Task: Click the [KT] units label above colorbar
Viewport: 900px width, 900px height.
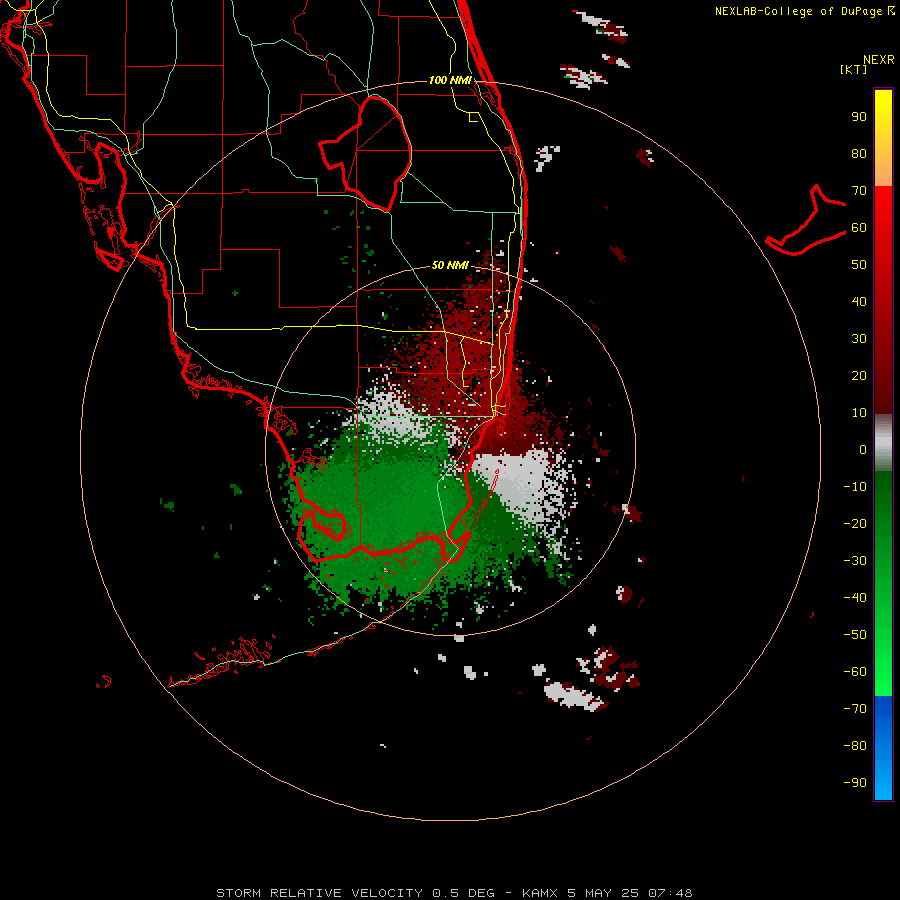Action: coord(853,69)
